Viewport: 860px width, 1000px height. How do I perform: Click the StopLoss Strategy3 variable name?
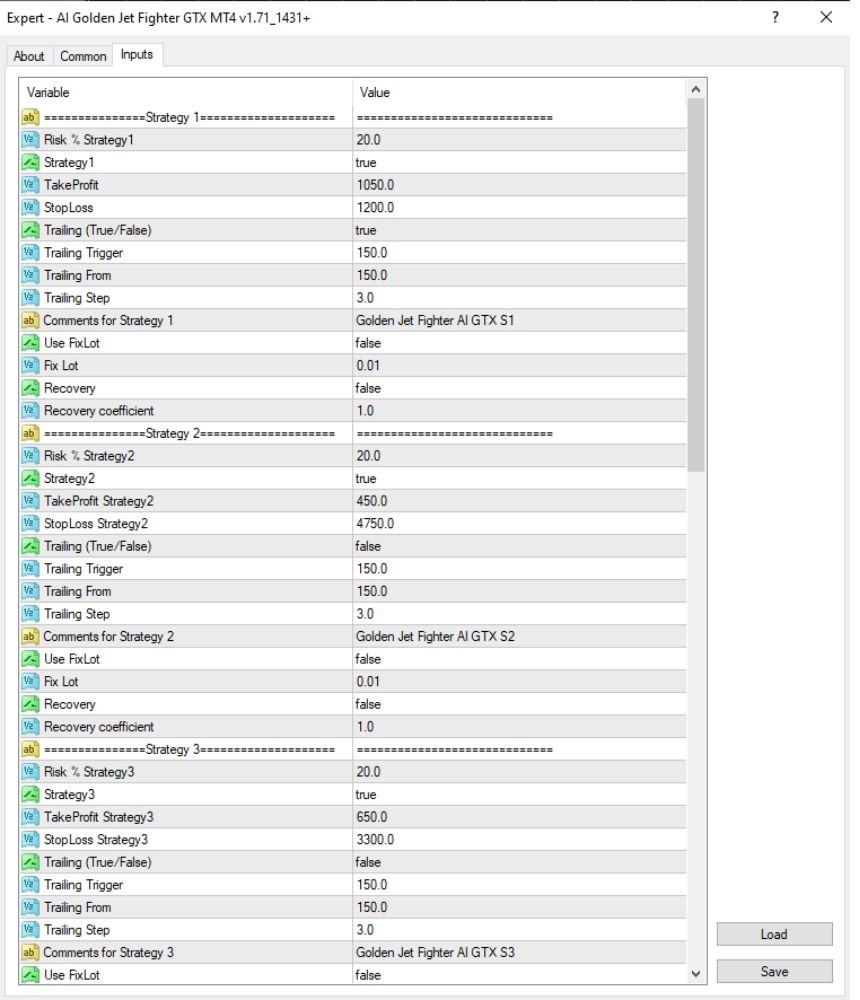pyautogui.click(x=96, y=839)
